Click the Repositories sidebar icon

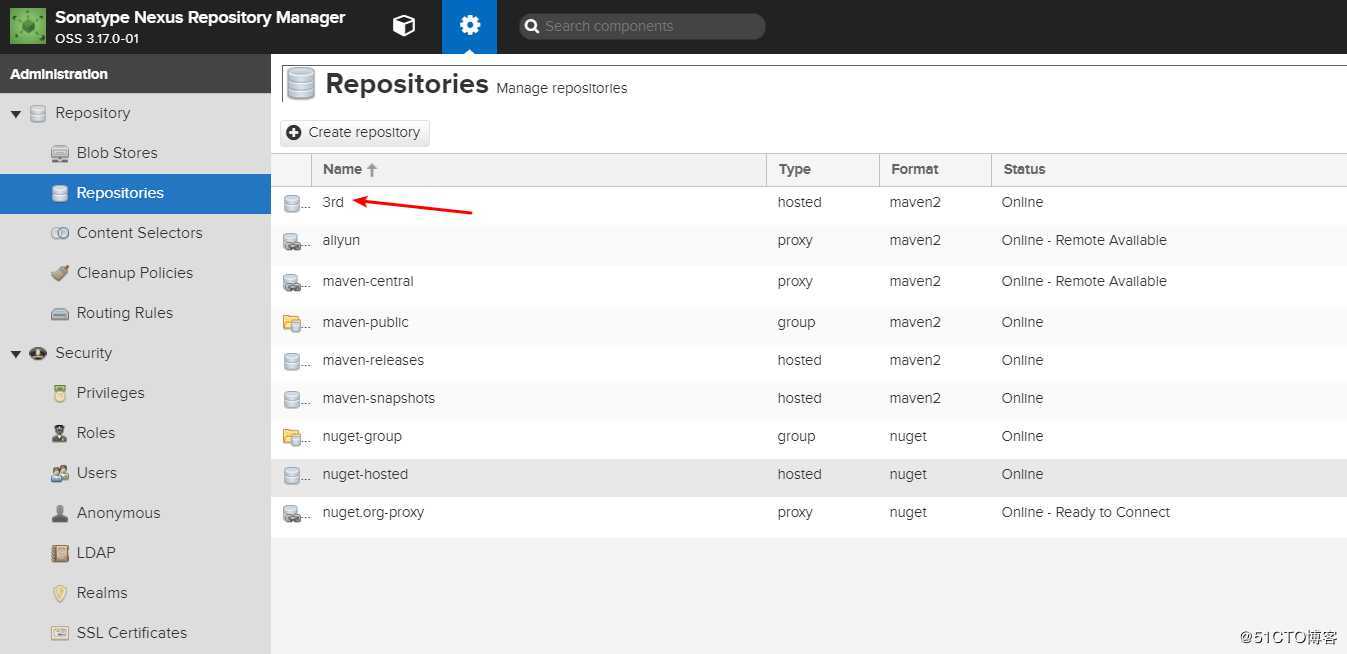pyautogui.click(x=60, y=193)
